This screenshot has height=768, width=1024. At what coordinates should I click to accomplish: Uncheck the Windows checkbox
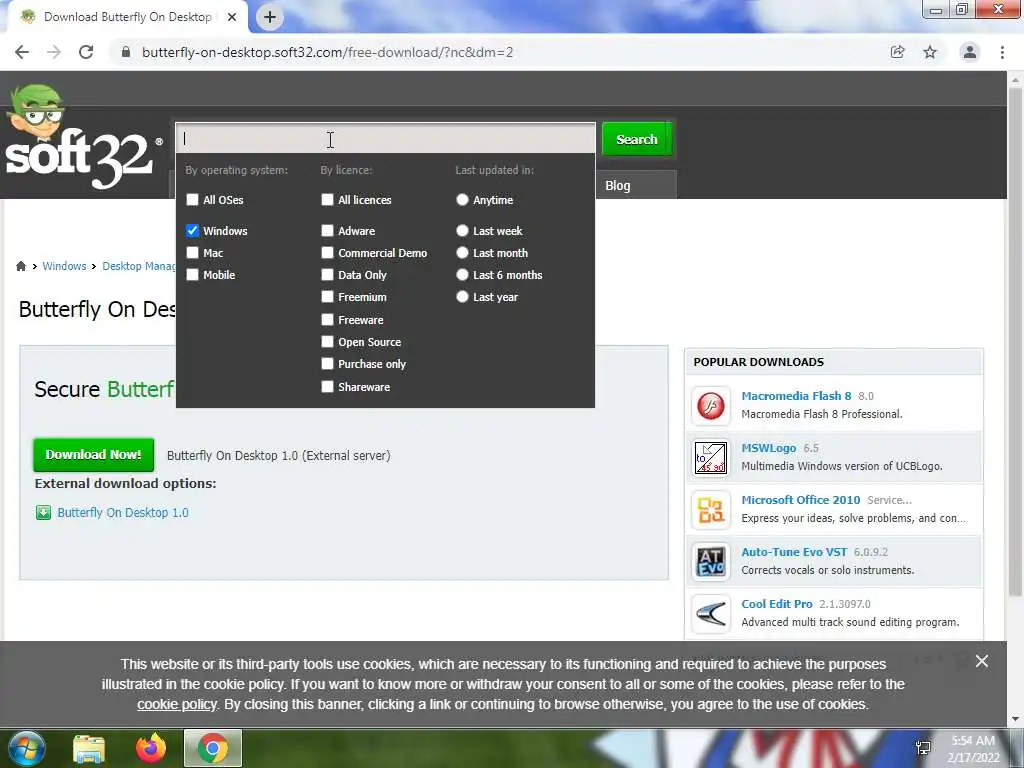(x=192, y=231)
